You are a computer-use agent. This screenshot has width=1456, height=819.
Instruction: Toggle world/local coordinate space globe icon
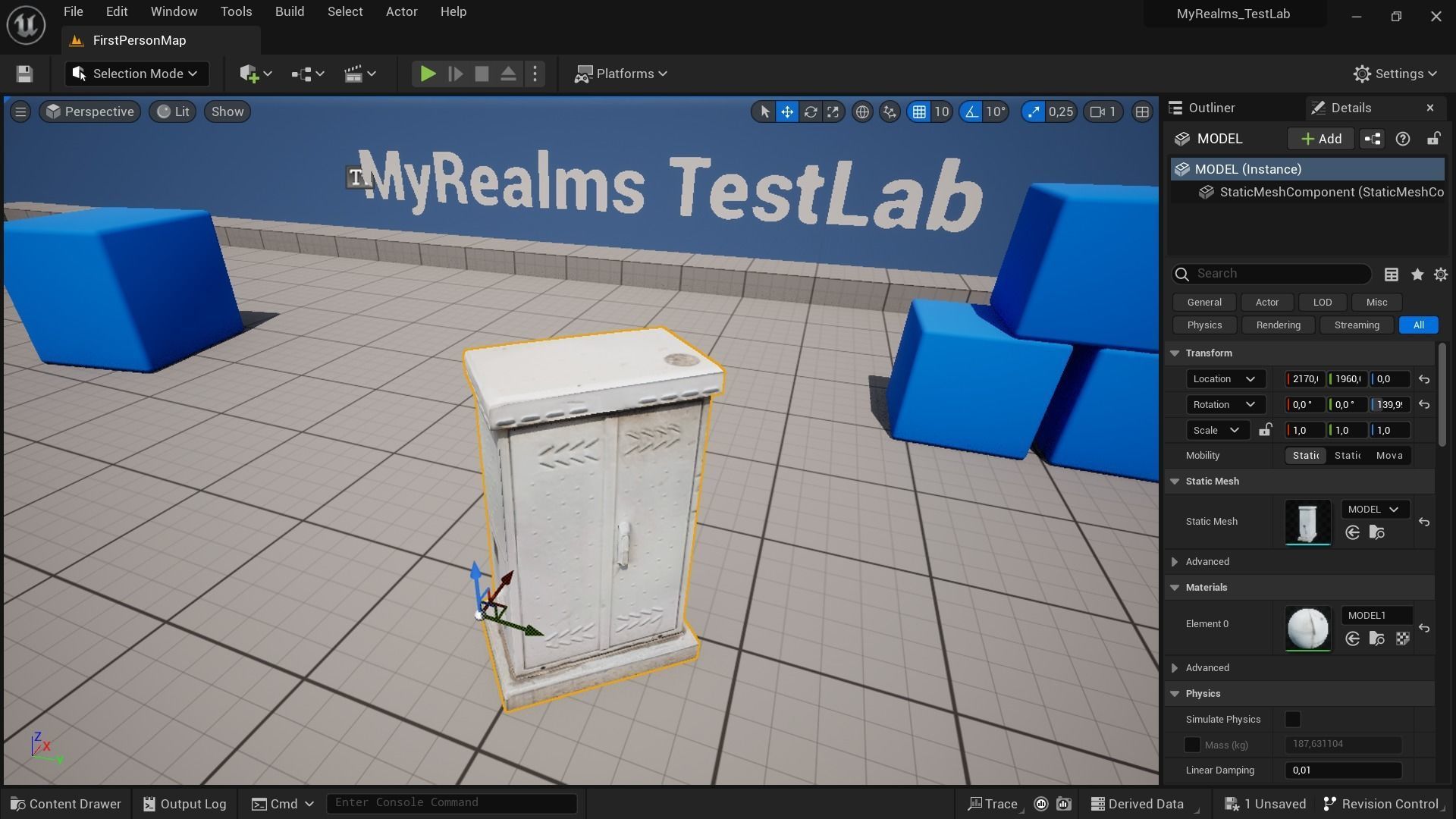click(862, 112)
